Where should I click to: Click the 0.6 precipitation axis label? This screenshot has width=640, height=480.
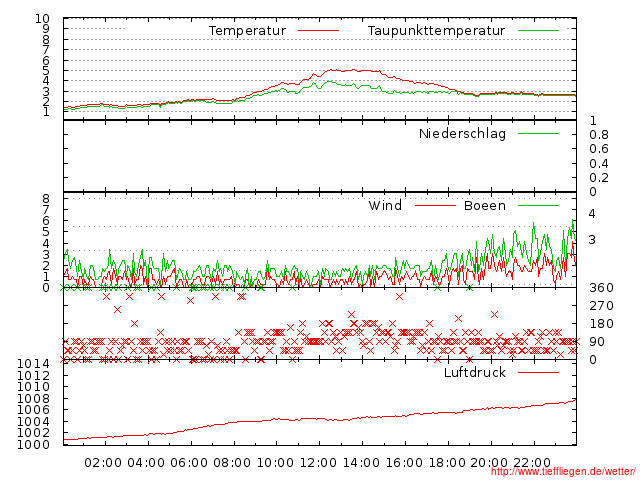(599, 149)
